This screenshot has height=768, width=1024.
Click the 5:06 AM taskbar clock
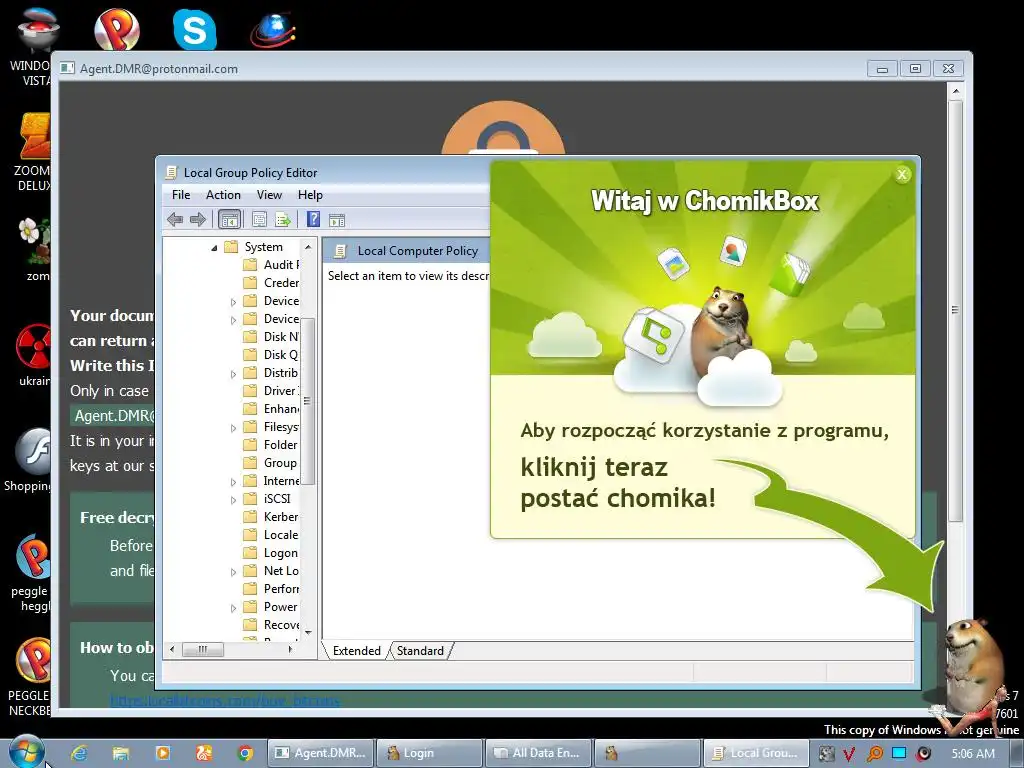[973, 754]
